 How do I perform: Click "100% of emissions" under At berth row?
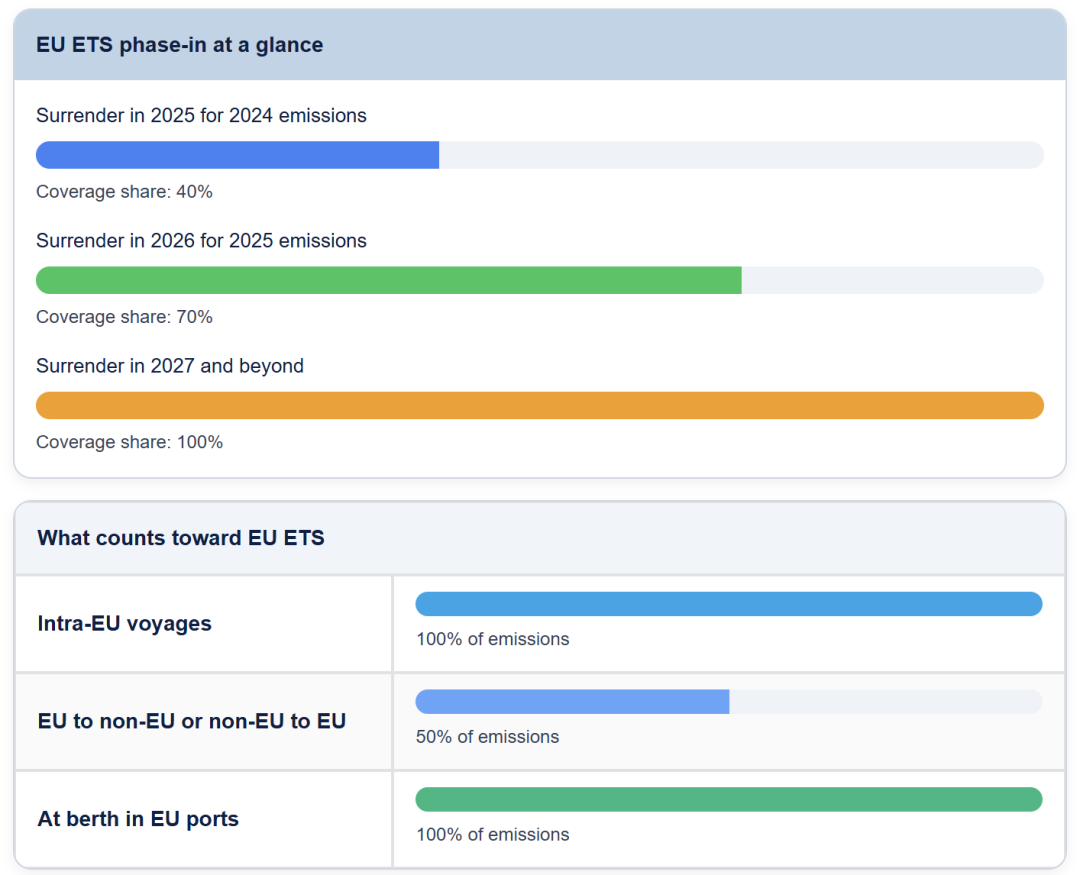click(493, 835)
